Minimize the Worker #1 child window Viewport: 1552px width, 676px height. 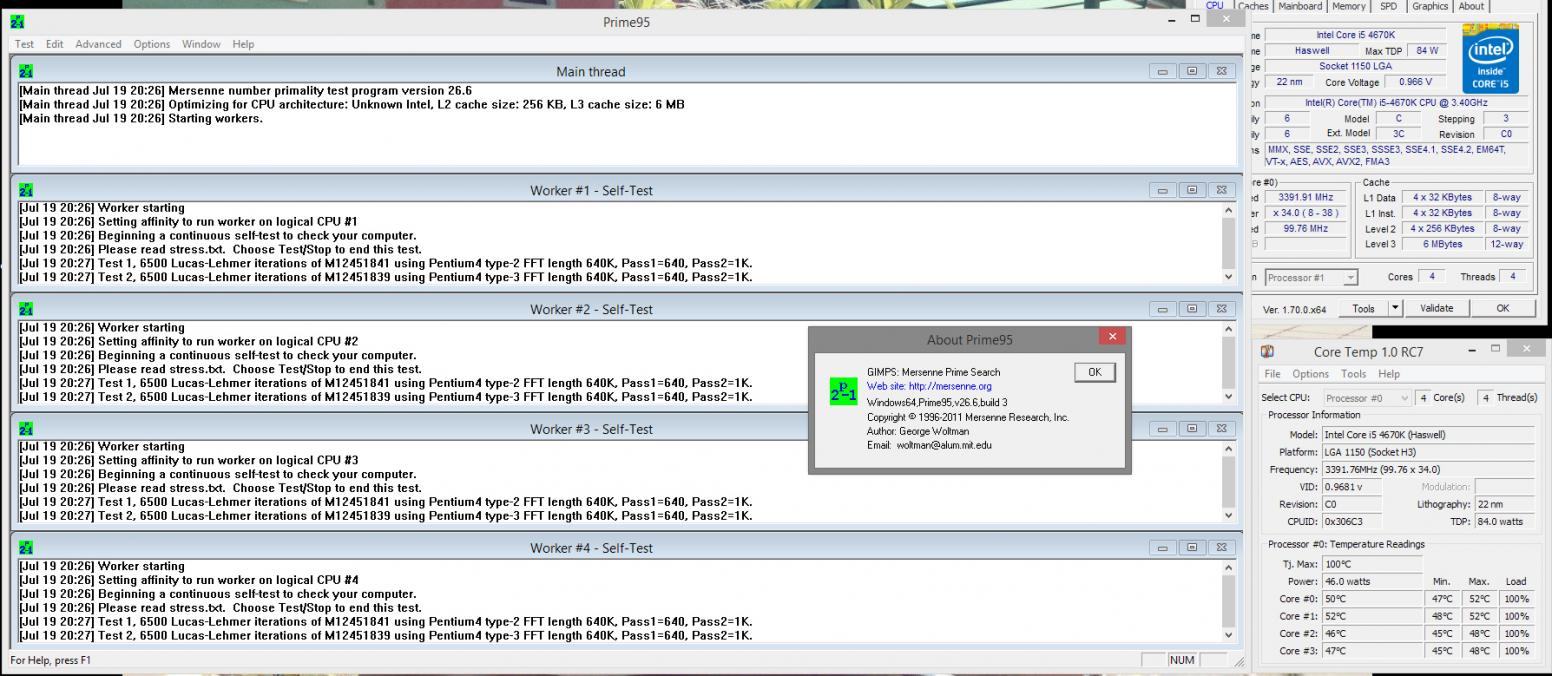pos(1163,190)
